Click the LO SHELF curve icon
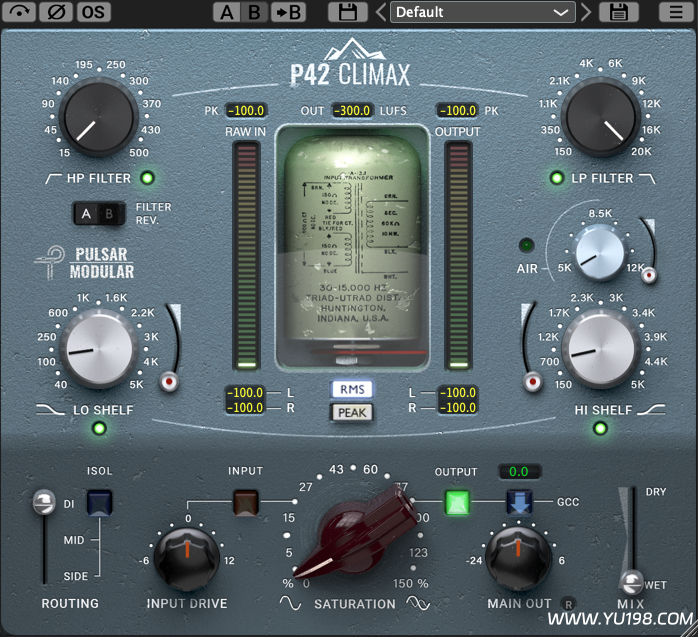This screenshot has height=637, width=698. [50, 410]
